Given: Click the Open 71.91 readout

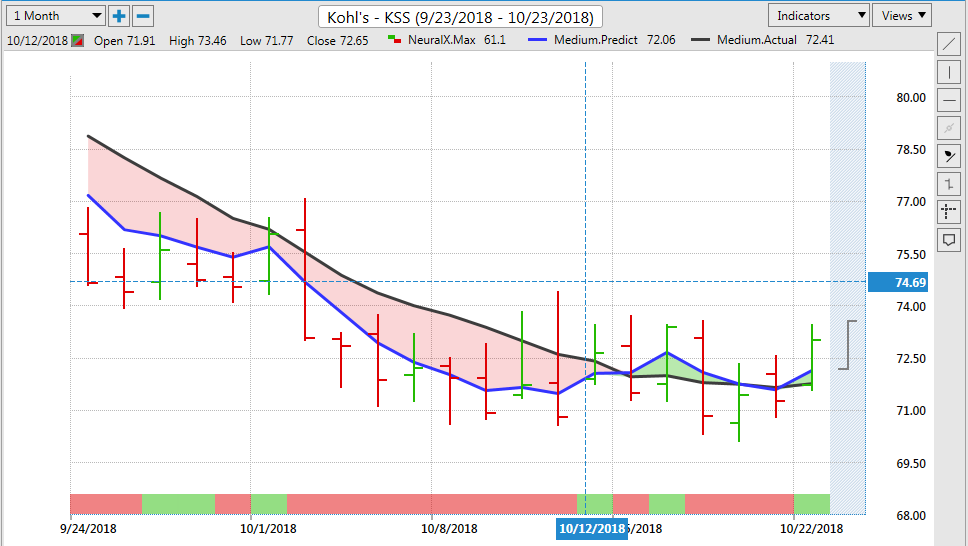Looking at the screenshot, I should tap(125, 41).
